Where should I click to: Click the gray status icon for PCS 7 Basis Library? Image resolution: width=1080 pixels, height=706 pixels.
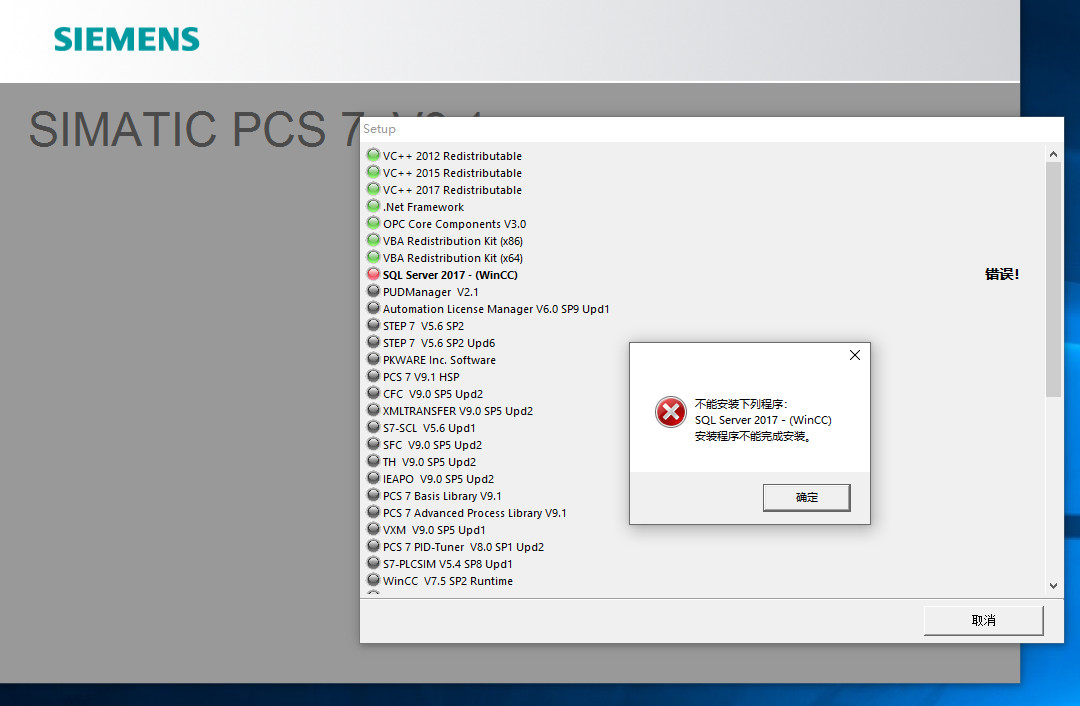(373, 495)
